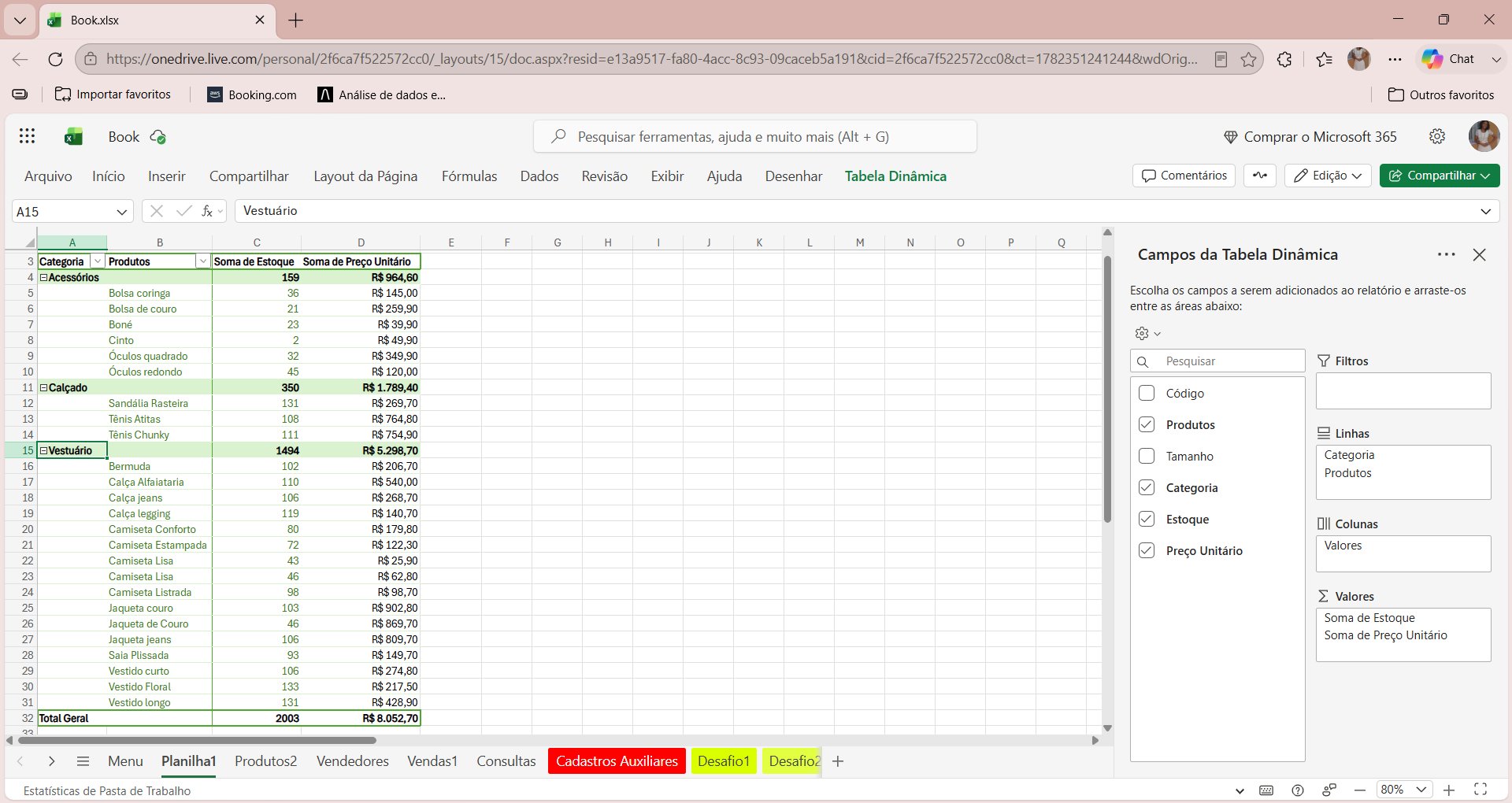Open the Comentários button
Viewport: 1512px width, 803px height.
[1184, 176]
